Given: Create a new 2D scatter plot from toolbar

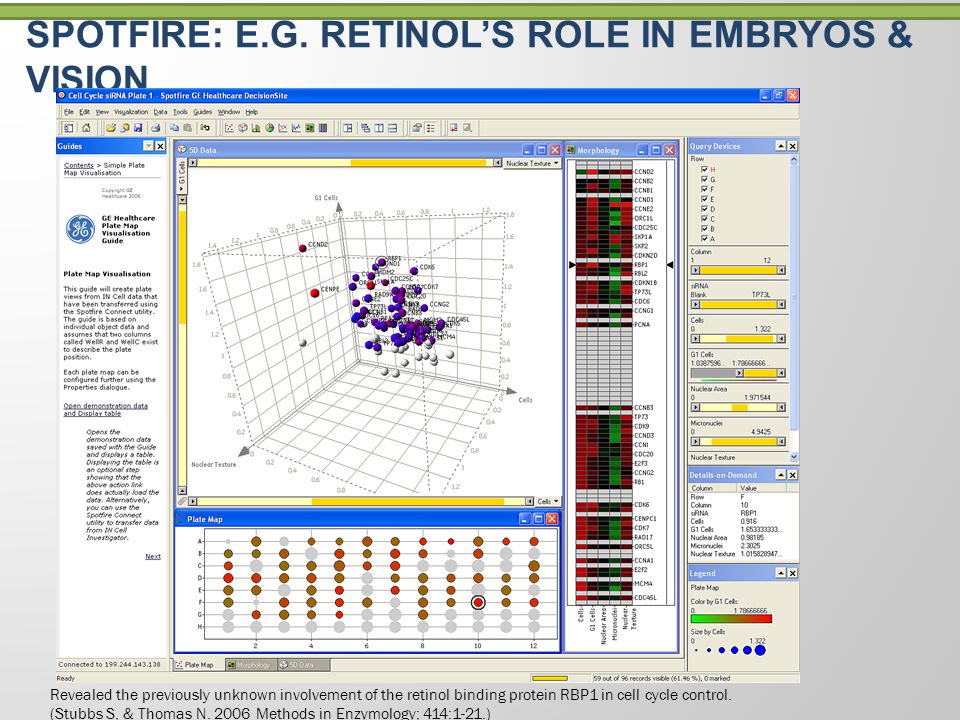Looking at the screenshot, I should [229, 128].
